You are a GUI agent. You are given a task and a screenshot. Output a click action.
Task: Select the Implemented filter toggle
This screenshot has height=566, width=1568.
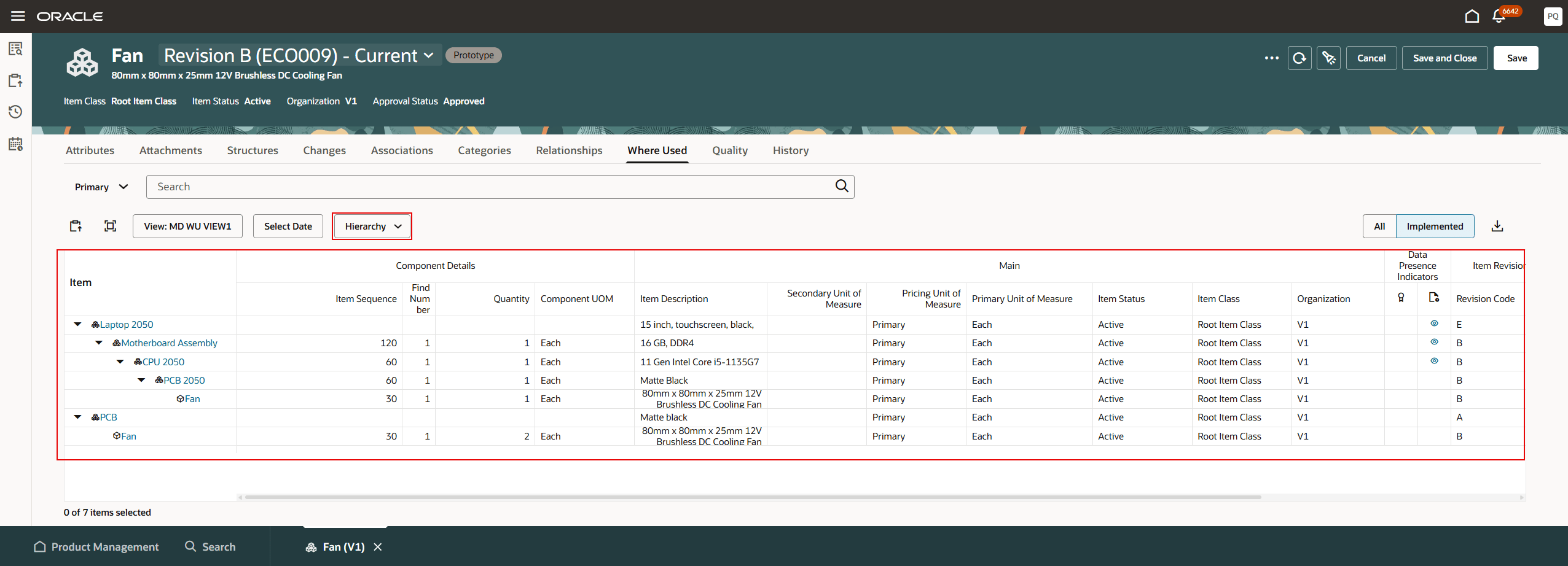(x=1435, y=226)
